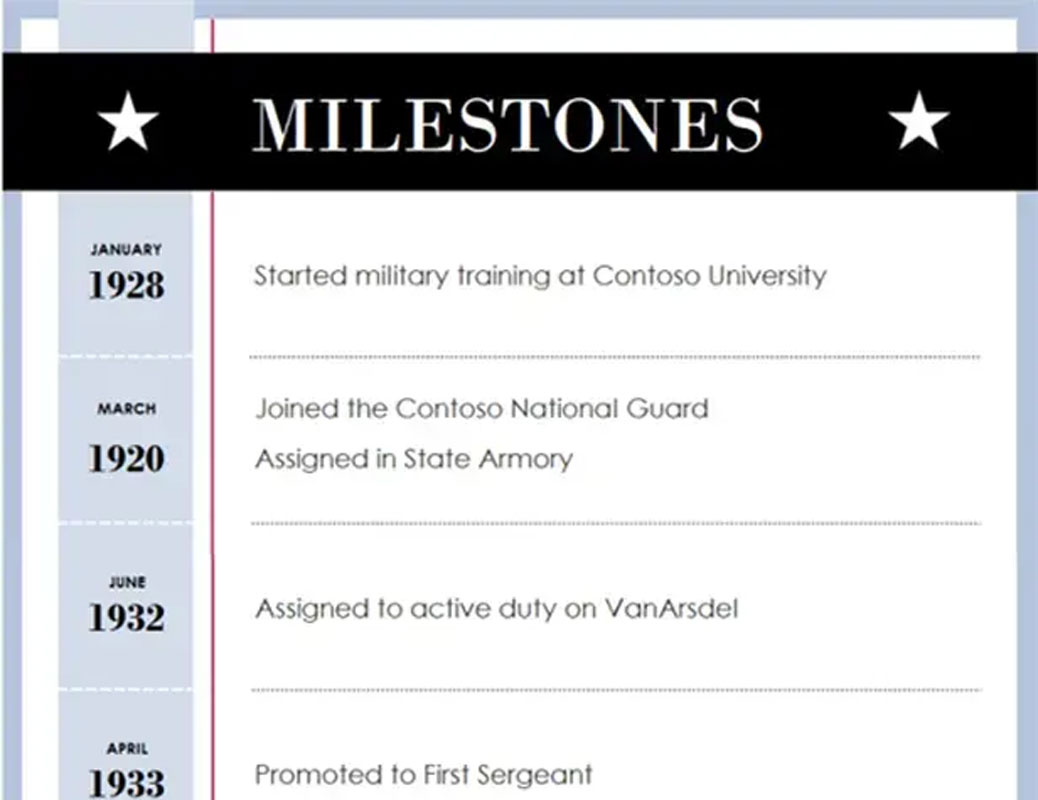Select the year 1932
The image size is (1038, 800).
click(x=126, y=617)
